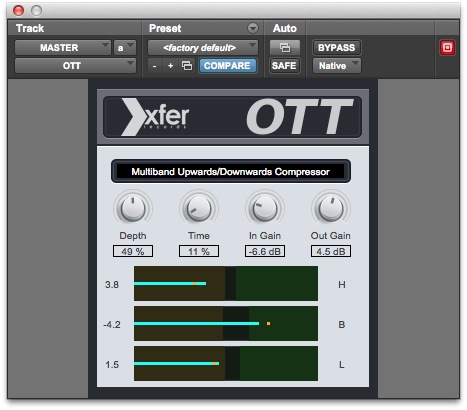Screen dimensions: 467x410
Task: Open the MASTER track selector dropdown
Action: (x=63, y=48)
